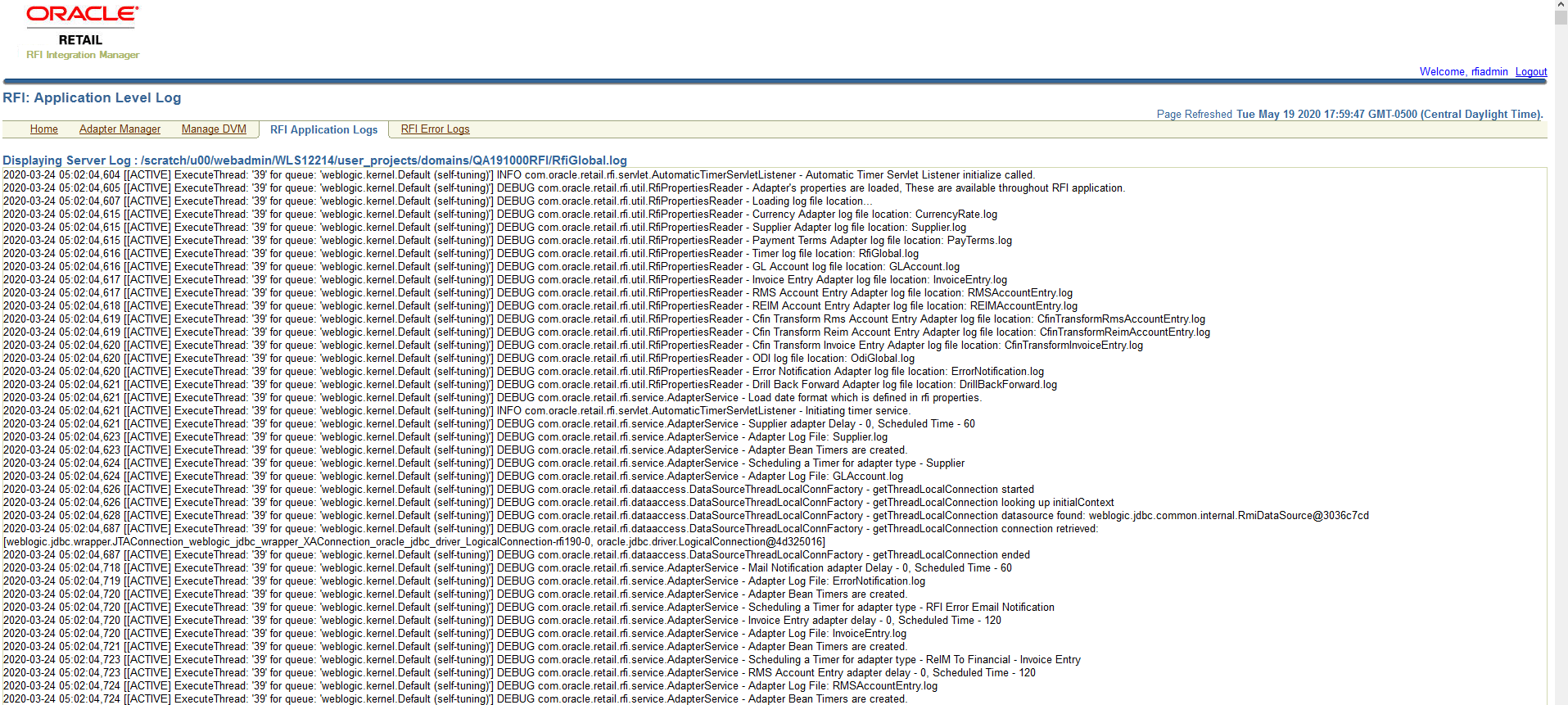1568x705 pixels.
Task: Click log line 'Adapter Log File: GLAccount.log'
Action: pos(454,477)
